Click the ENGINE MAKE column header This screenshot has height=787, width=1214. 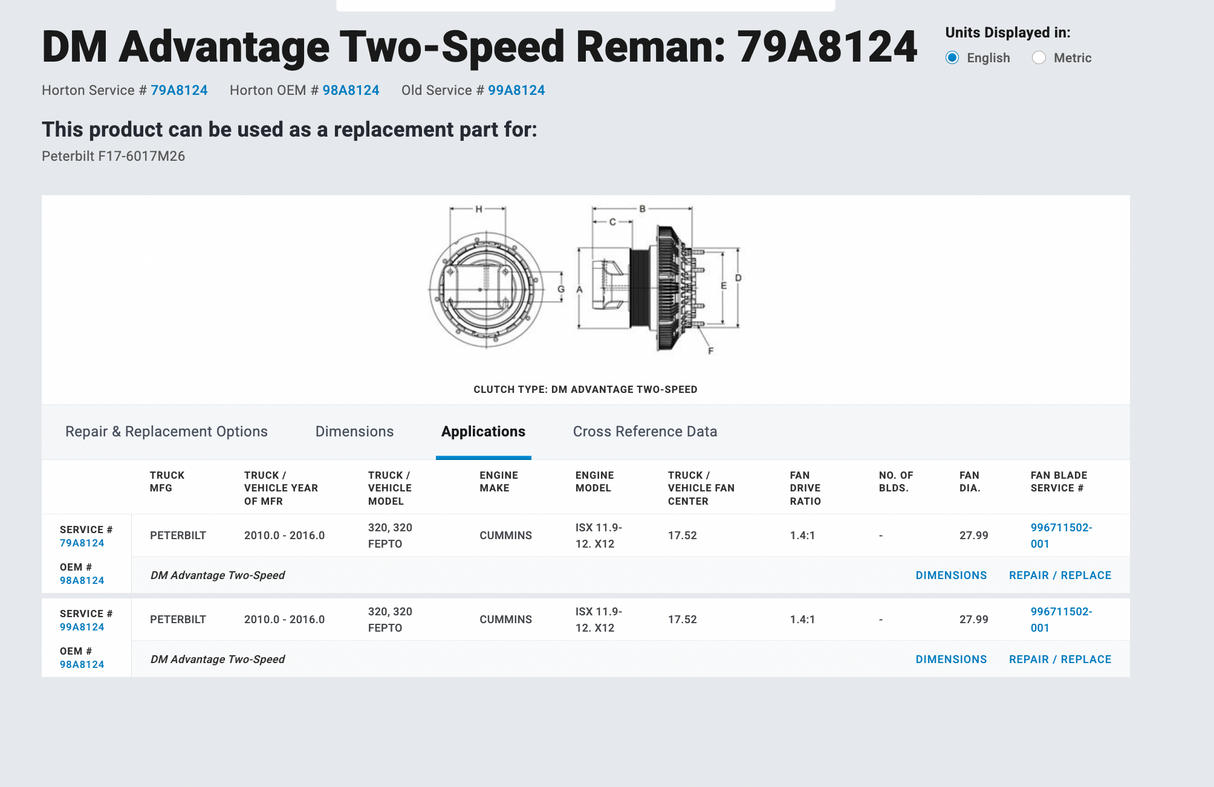(499, 482)
